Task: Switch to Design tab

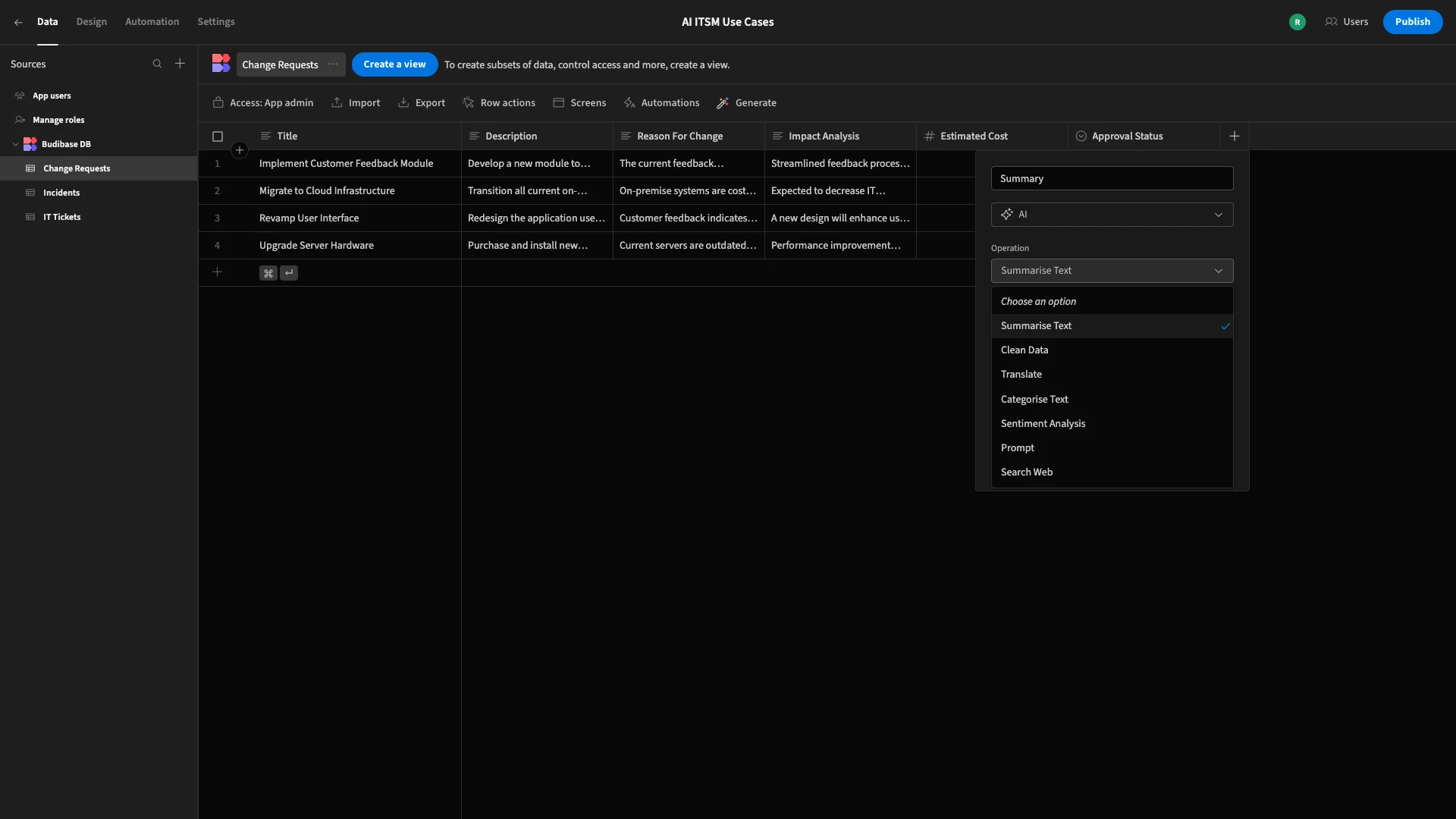Action: click(x=92, y=22)
